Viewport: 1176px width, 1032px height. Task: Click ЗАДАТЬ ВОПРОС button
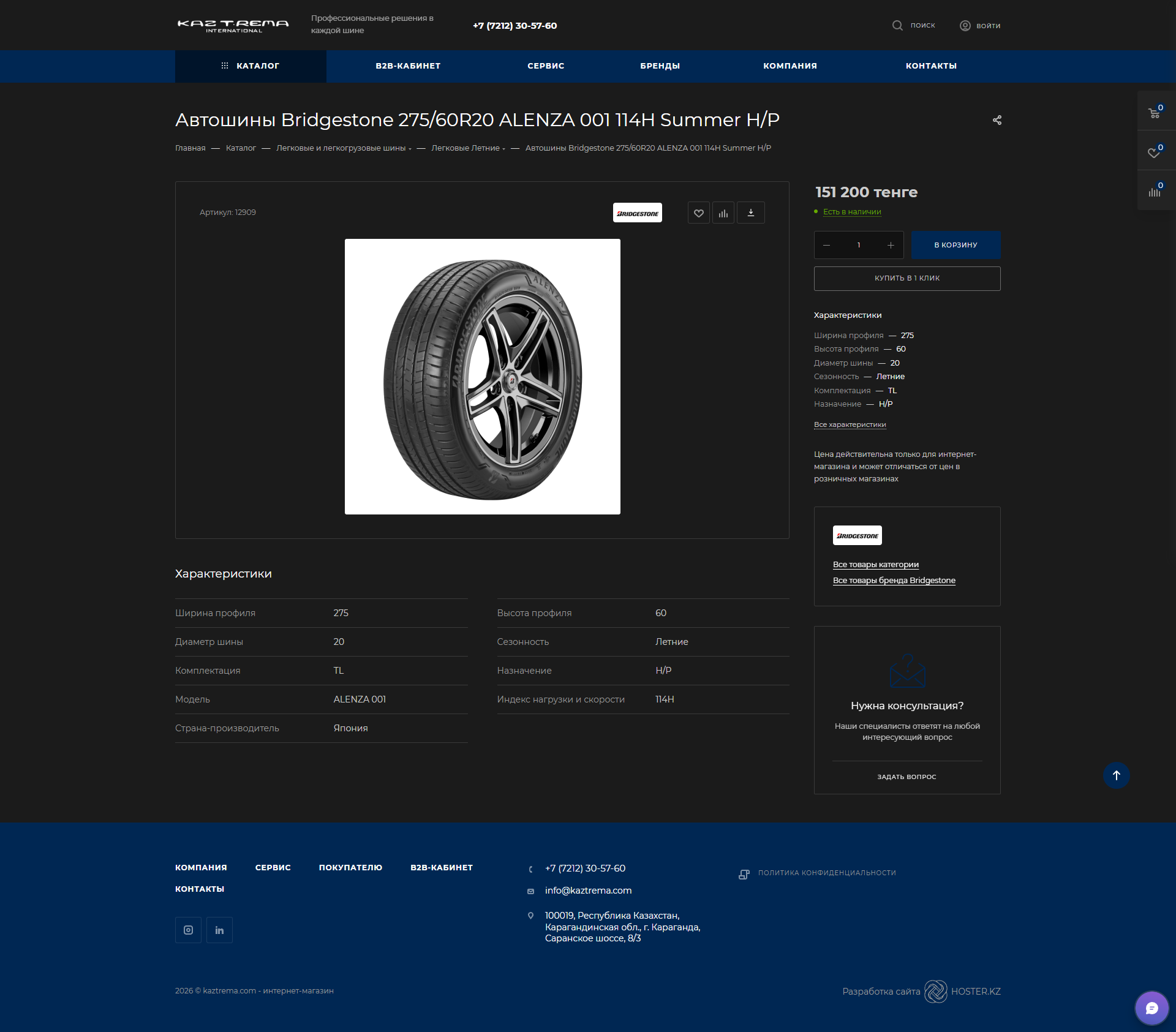tap(907, 777)
